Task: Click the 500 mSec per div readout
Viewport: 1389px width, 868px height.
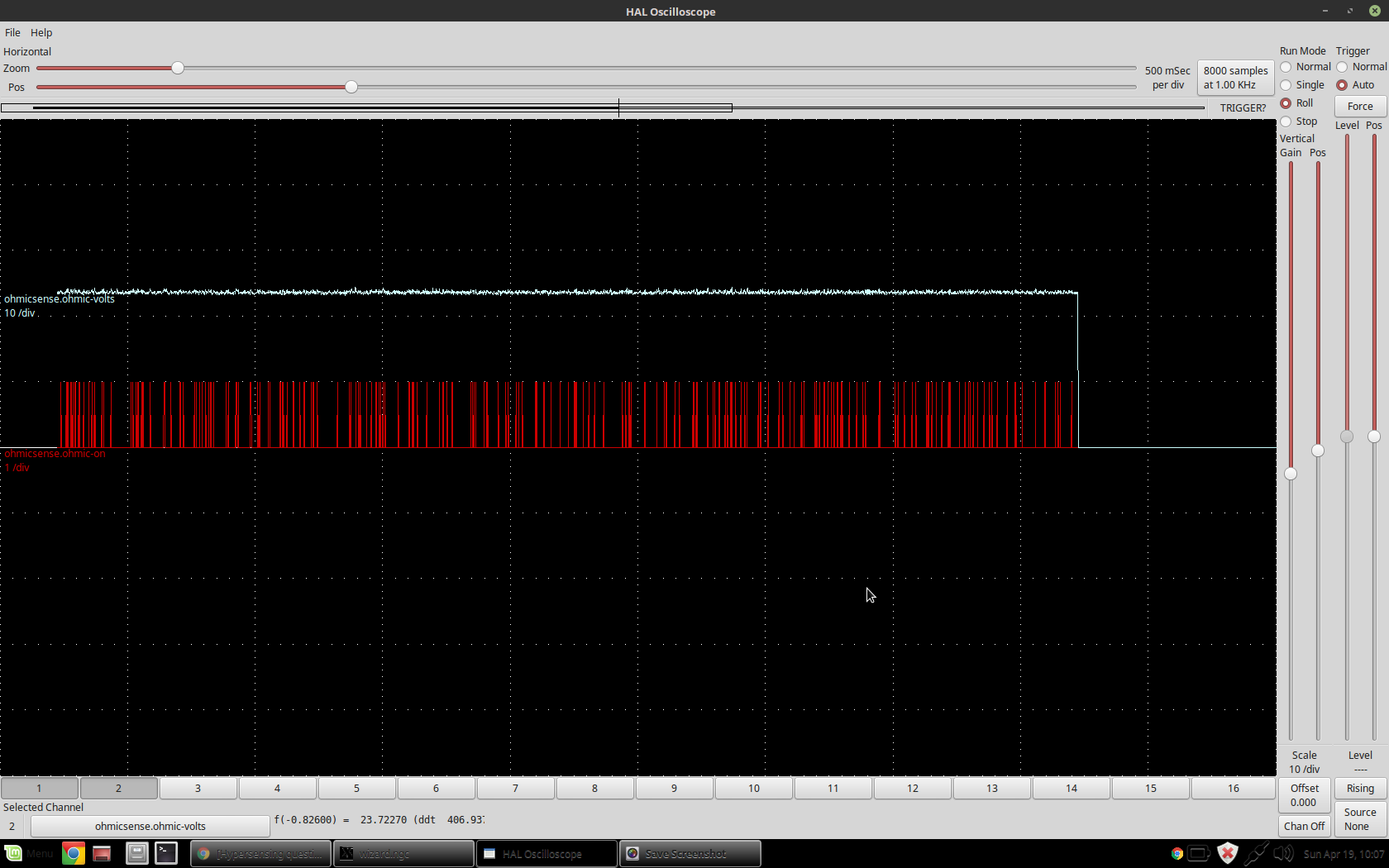Action: tap(1167, 78)
